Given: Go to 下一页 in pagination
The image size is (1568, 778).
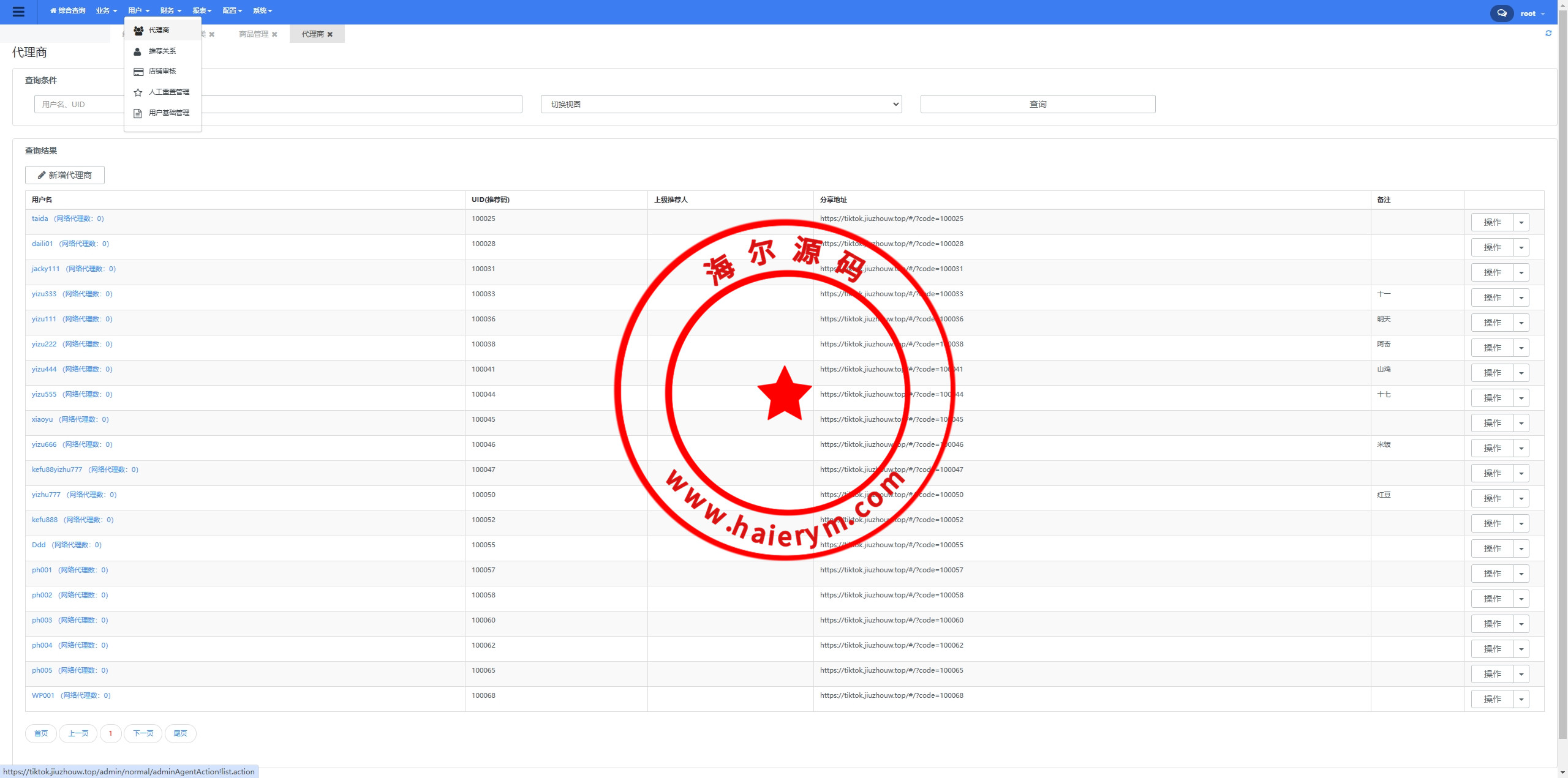Looking at the screenshot, I should (143, 733).
